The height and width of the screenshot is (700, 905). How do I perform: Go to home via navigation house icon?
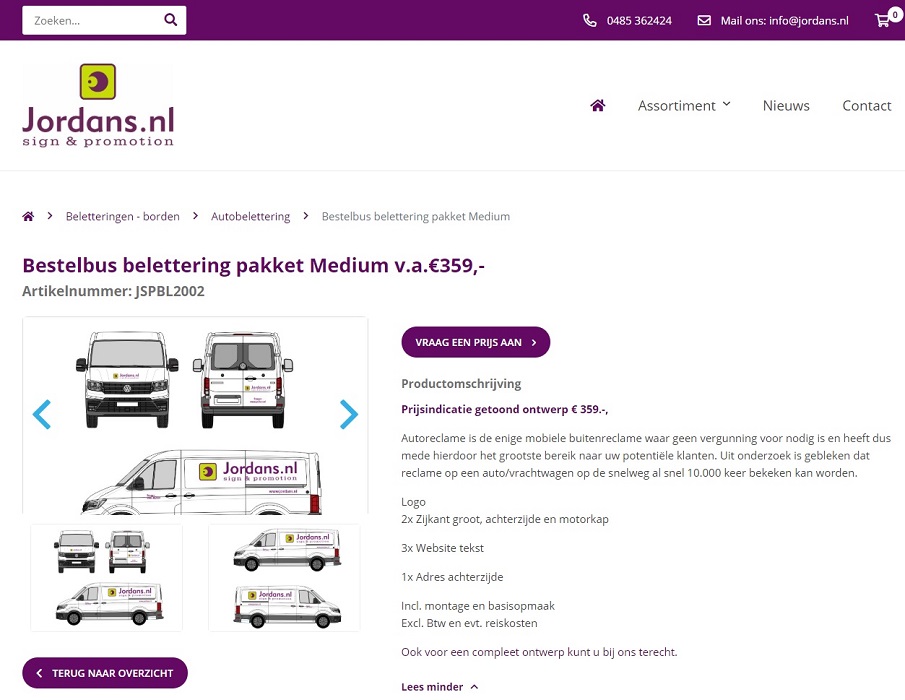click(x=598, y=105)
